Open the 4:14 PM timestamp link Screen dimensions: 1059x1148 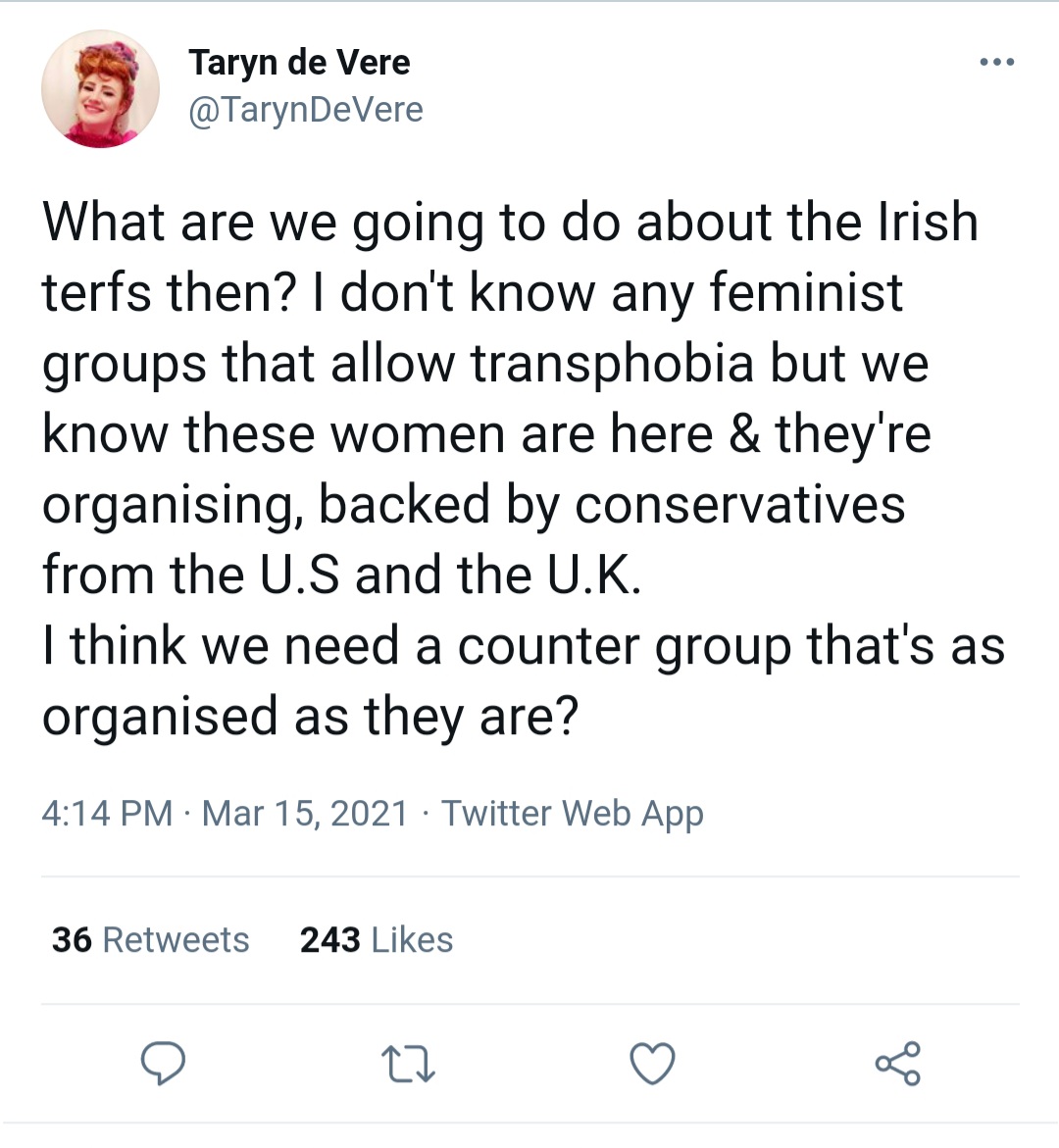tap(107, 813)
